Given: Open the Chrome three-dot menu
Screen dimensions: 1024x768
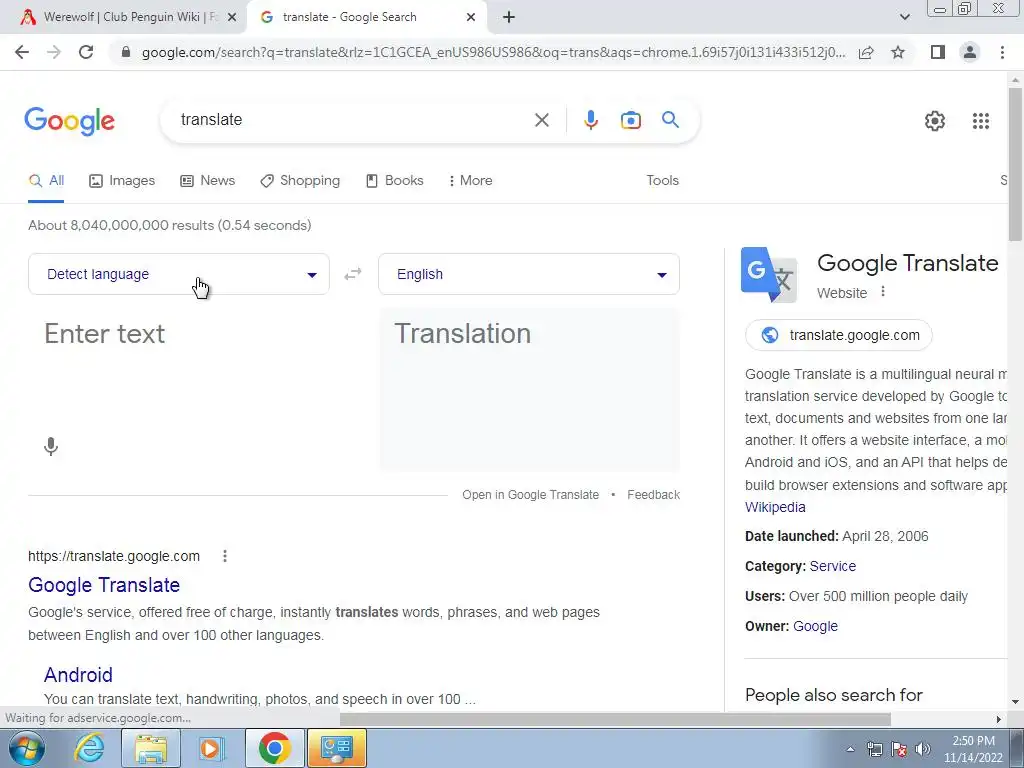Looking at the screenshot, I should point(1002,52).
